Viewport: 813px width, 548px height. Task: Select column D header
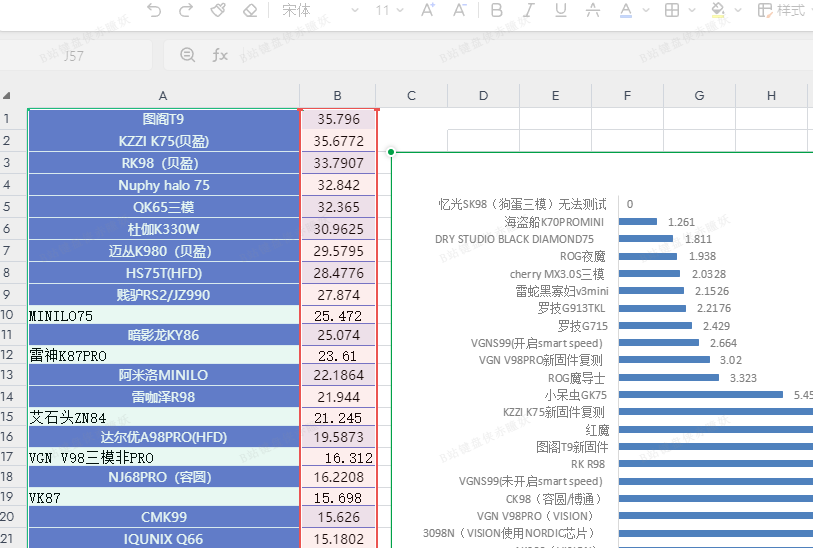483,95
